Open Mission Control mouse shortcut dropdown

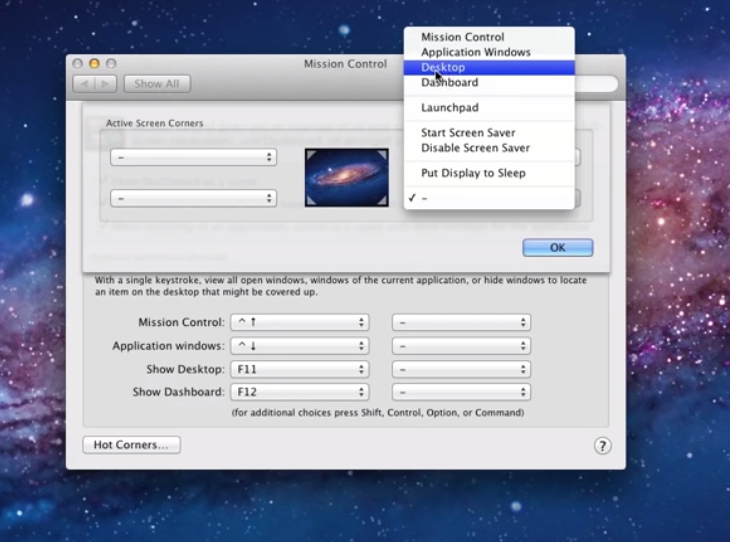[x=461, y=322]
